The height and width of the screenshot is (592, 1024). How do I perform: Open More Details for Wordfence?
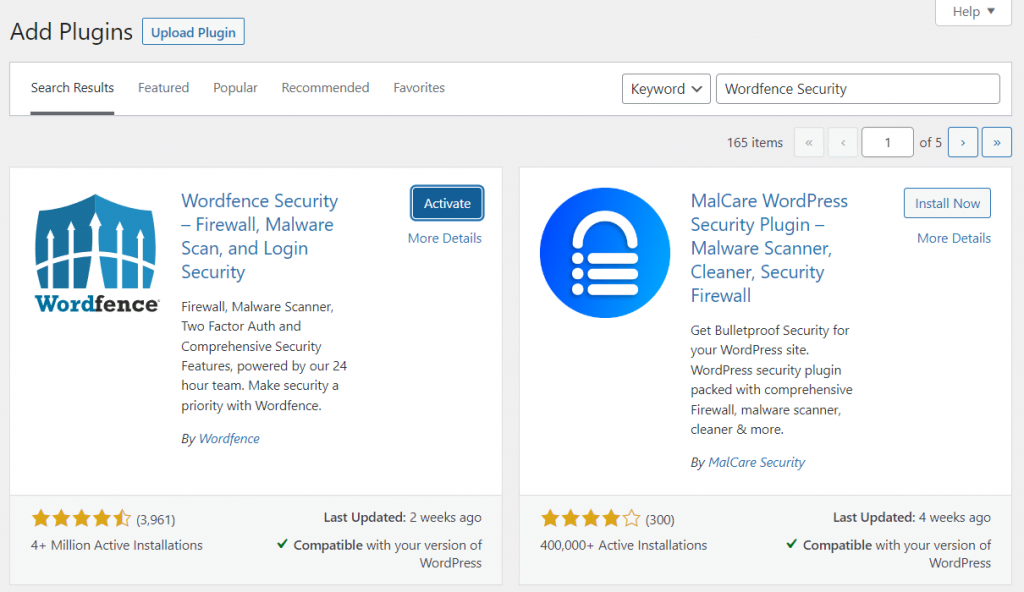444,238
